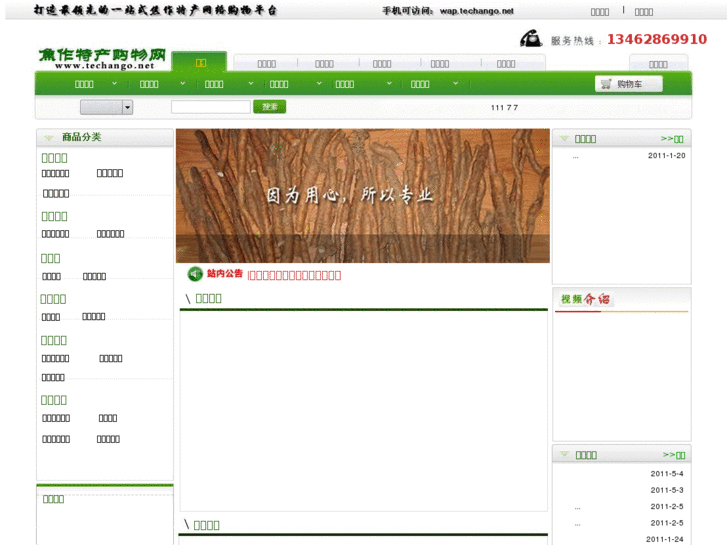Screen dimensions: 727x545
Task: Click the green speaker icon next to 站内公告
Action: point(195,274)
